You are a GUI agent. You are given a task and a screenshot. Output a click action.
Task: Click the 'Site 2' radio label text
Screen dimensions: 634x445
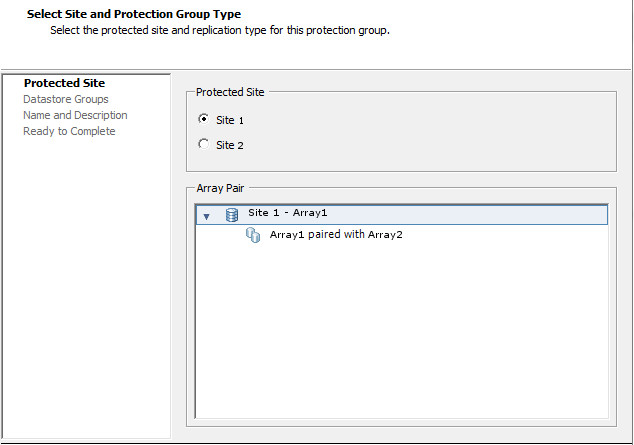click(x=230, y=145)
